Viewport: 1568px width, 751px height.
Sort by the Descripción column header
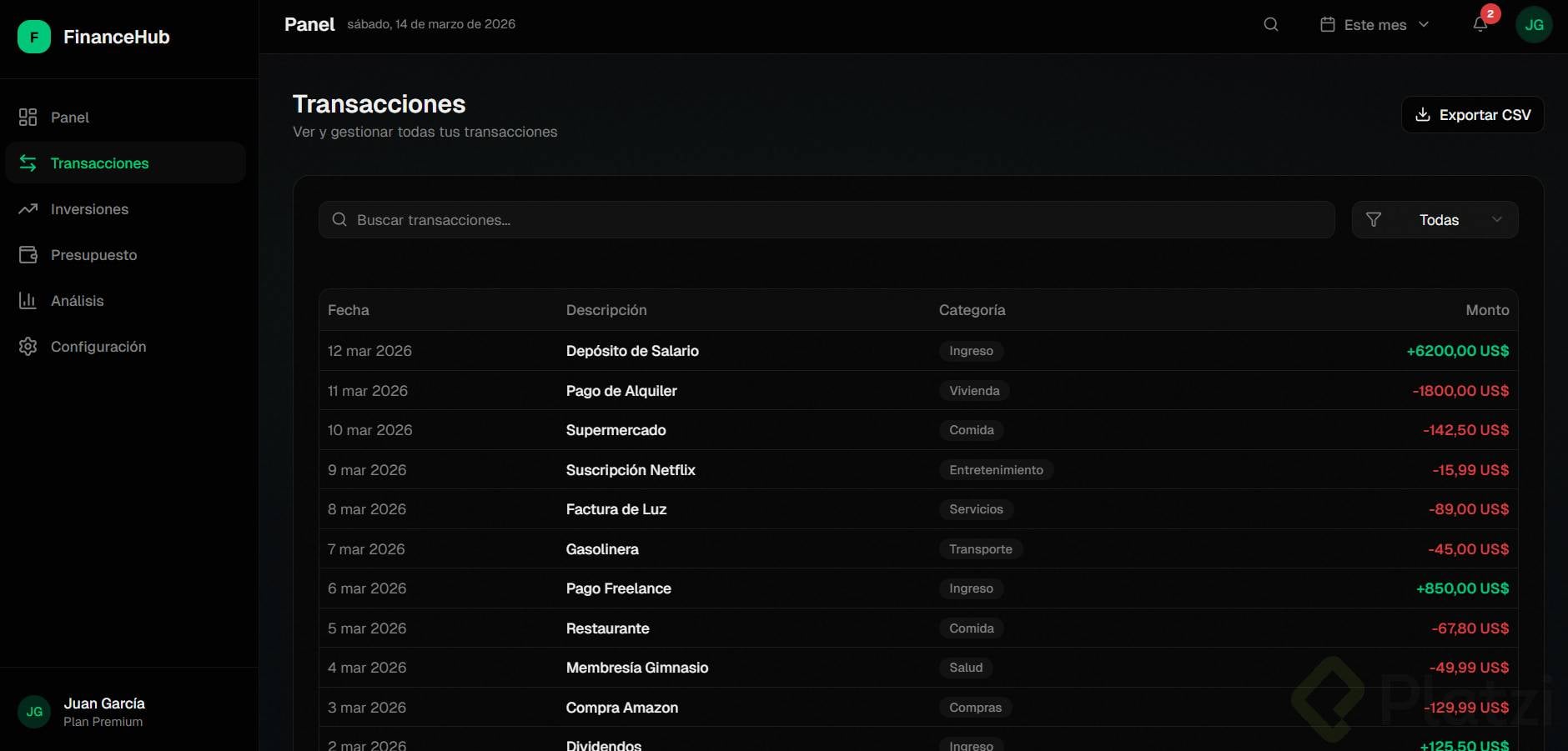point(606,310)
